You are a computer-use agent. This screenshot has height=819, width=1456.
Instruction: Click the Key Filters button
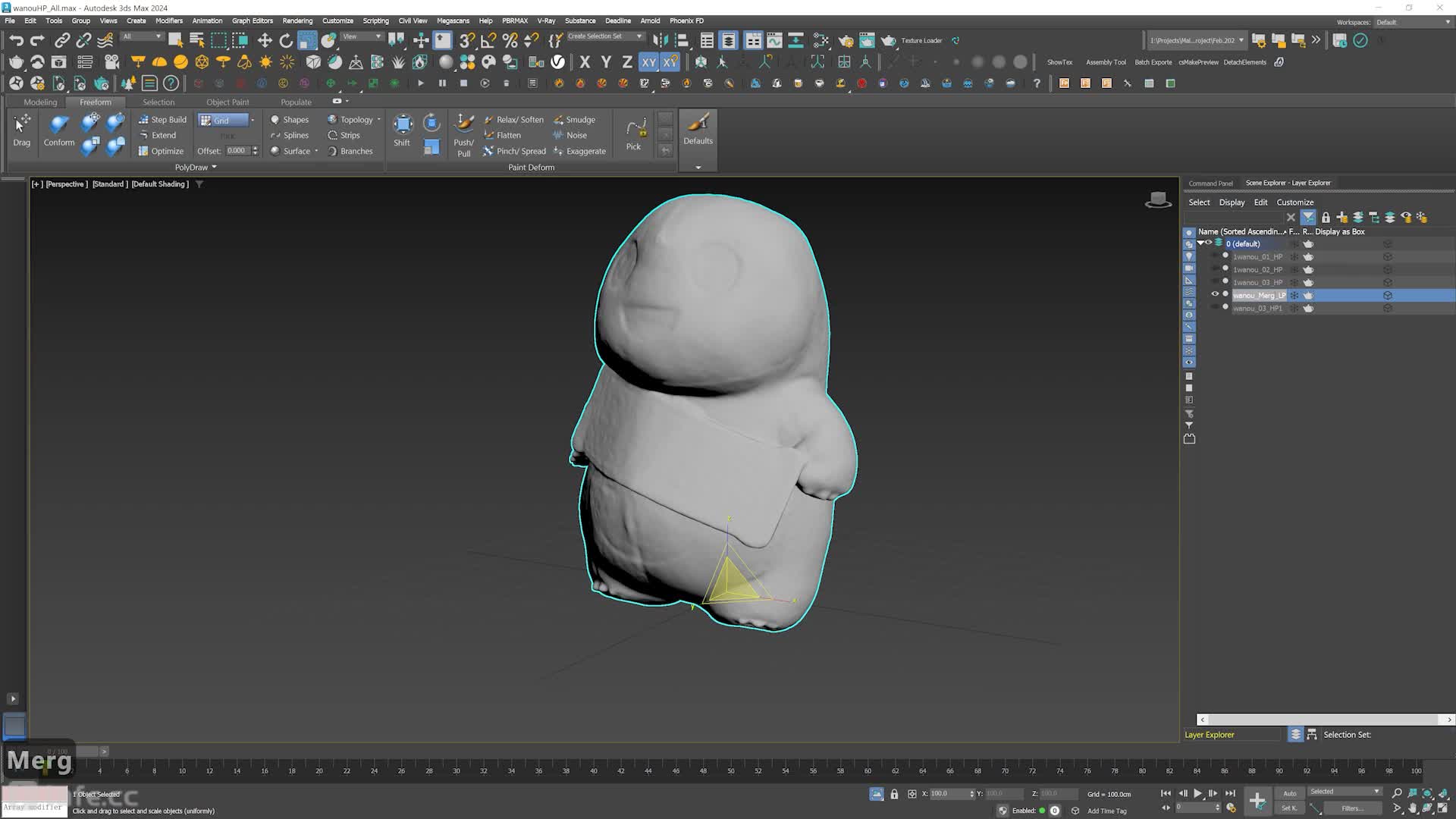[1352, 808]
